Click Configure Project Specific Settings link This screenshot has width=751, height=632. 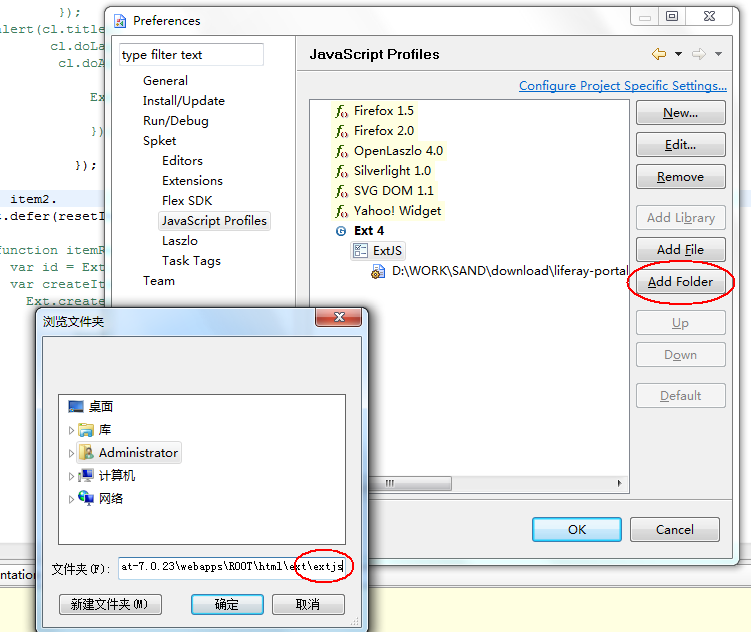tap(623, 86)
